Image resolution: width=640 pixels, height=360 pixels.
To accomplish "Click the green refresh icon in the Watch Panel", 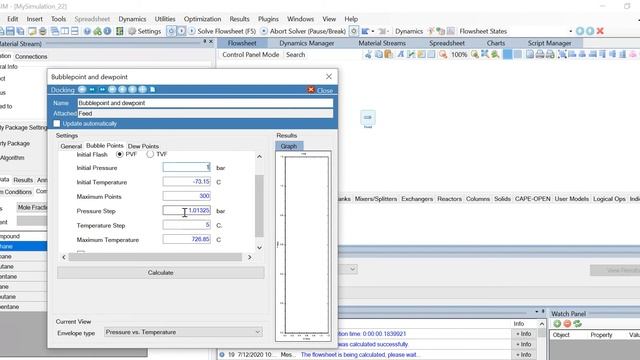I will point(577,324).
